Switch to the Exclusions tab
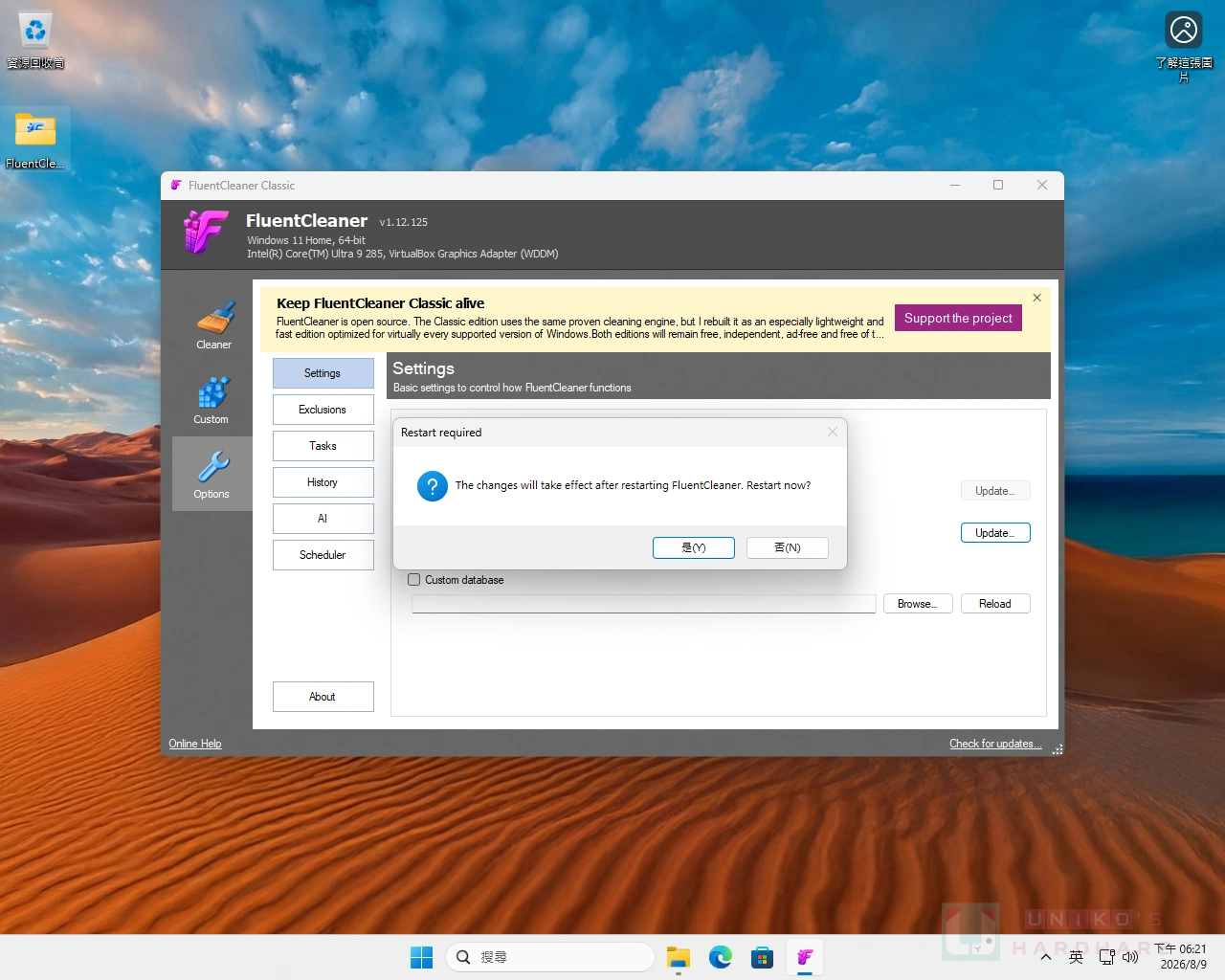This screenshot has width=1225, height=980. [x=323, y=410]
